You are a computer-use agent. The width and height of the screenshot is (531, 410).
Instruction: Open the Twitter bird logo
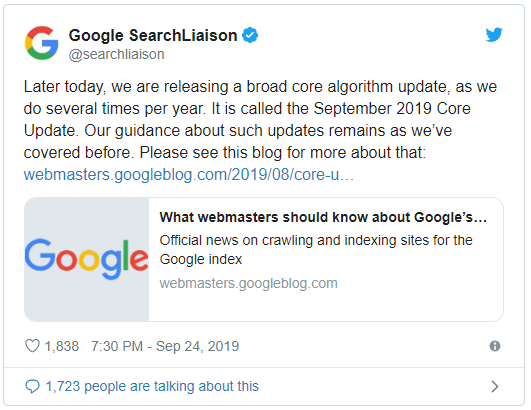[x=494, y=35]
